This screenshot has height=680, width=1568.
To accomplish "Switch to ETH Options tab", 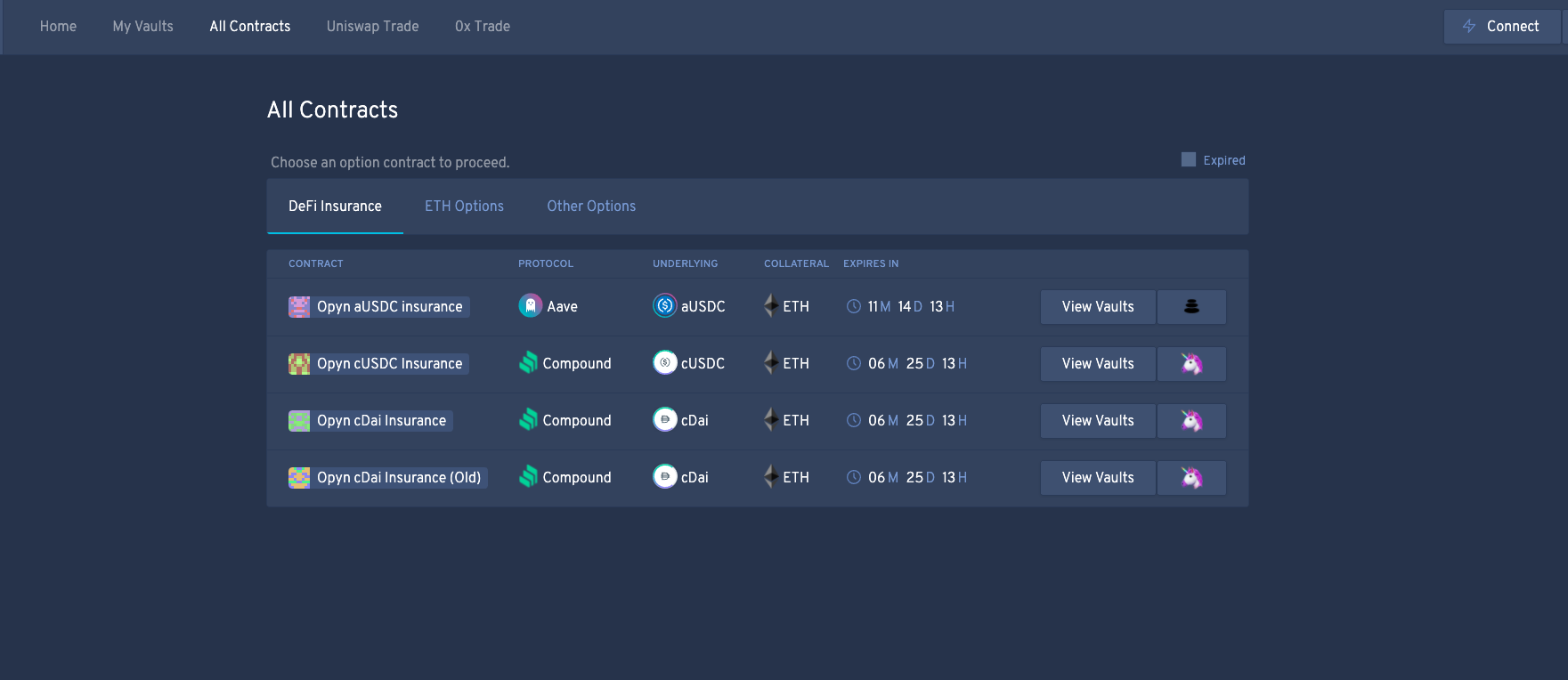I will pos(464,206).
